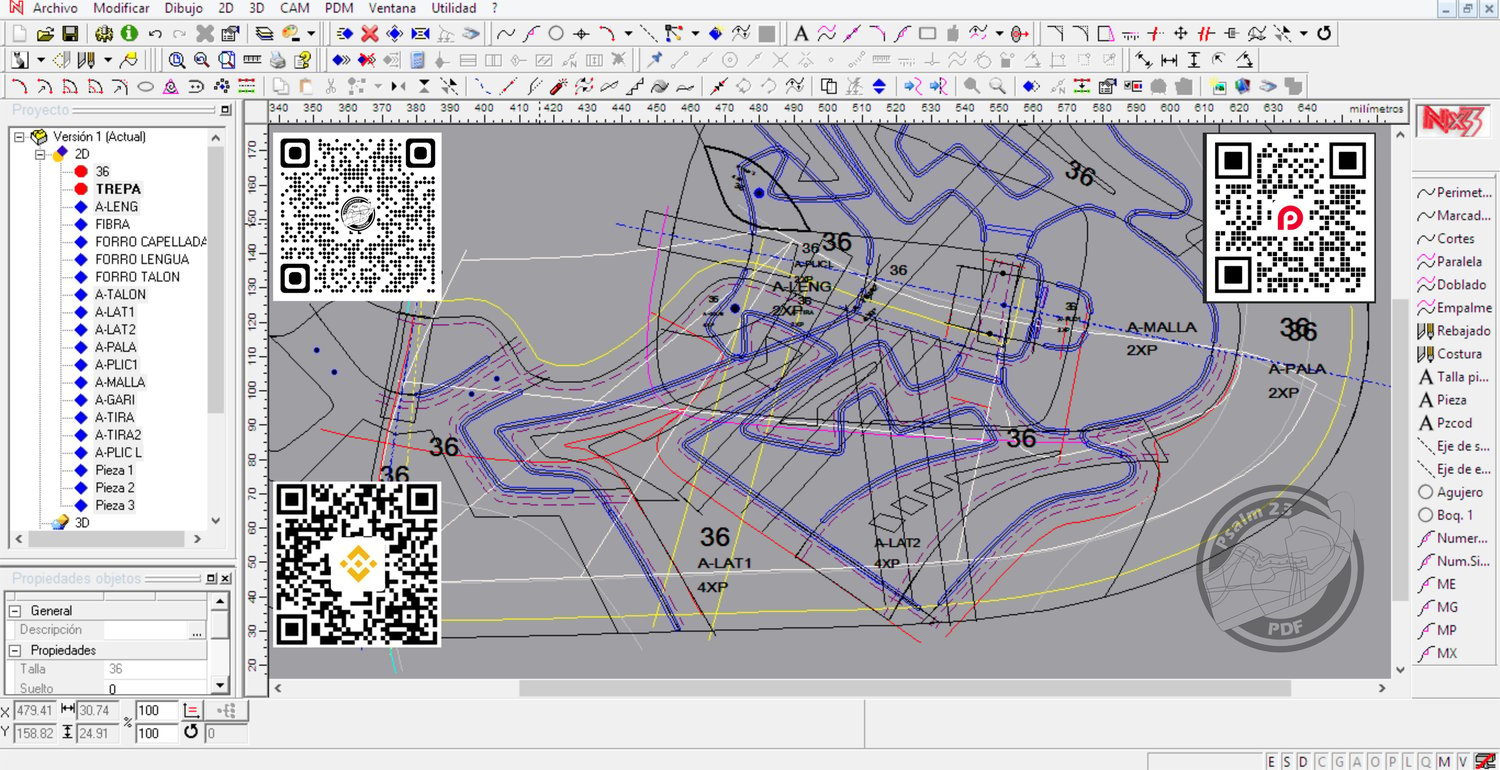Click the move four-arrow cross icon

[x=1180, y=33]
